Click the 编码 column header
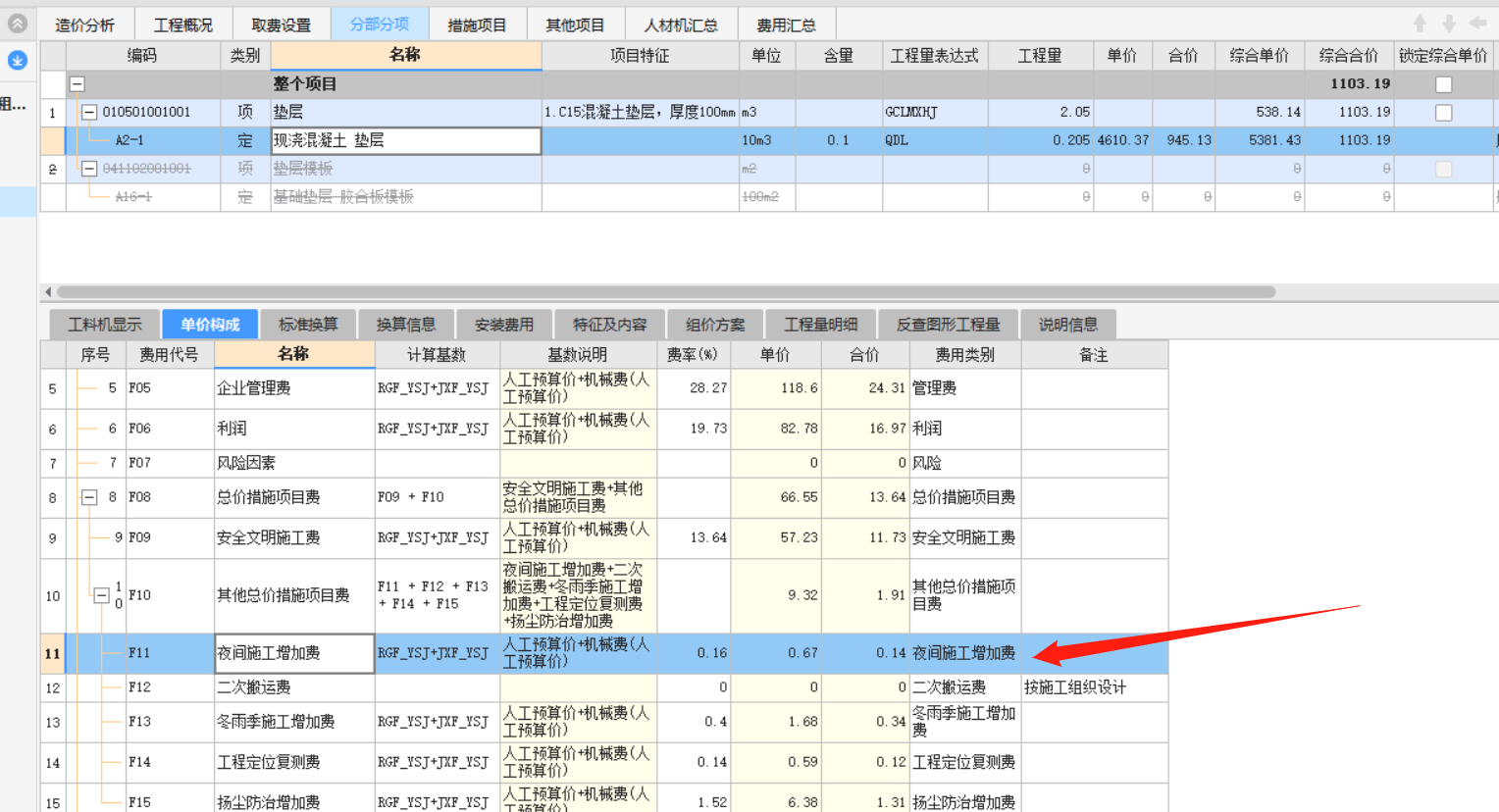 click(143, 56)
